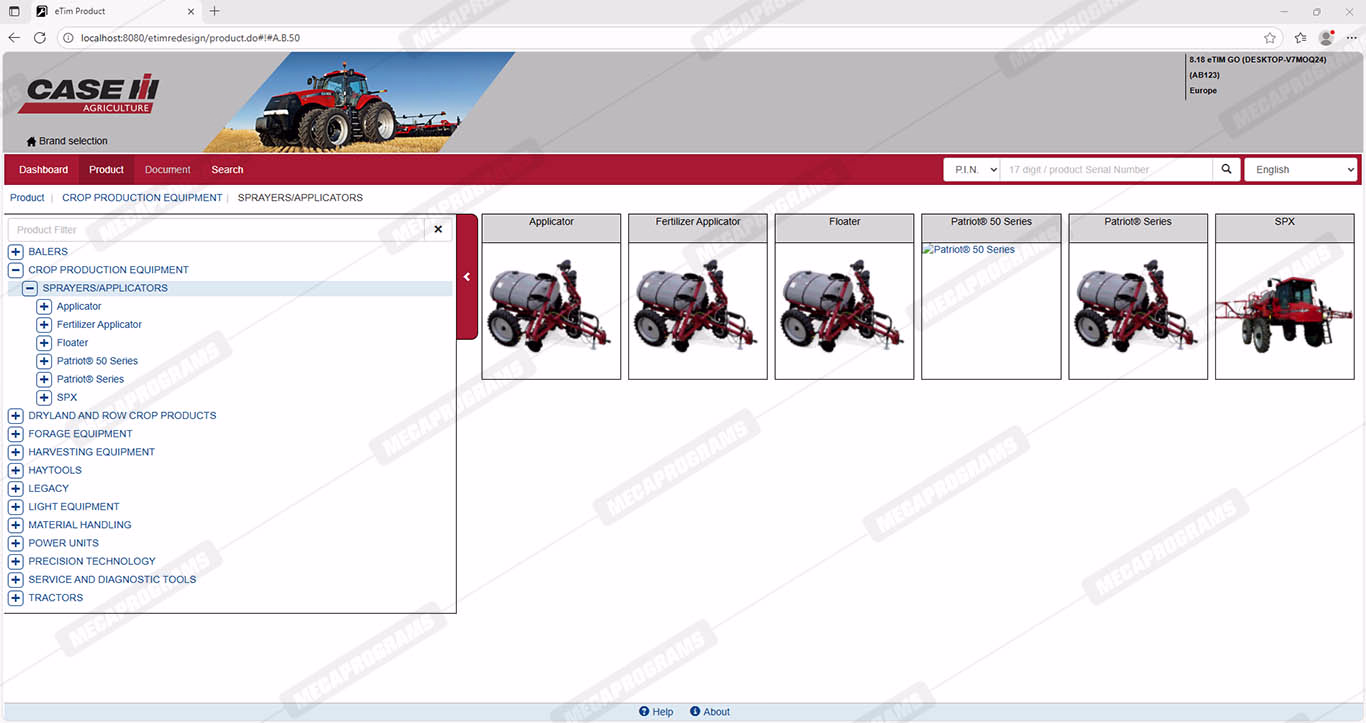The height and width of the screenshot is (723, 1366).
Task: Clear the product filter with X icon
Action: point(438,230)
